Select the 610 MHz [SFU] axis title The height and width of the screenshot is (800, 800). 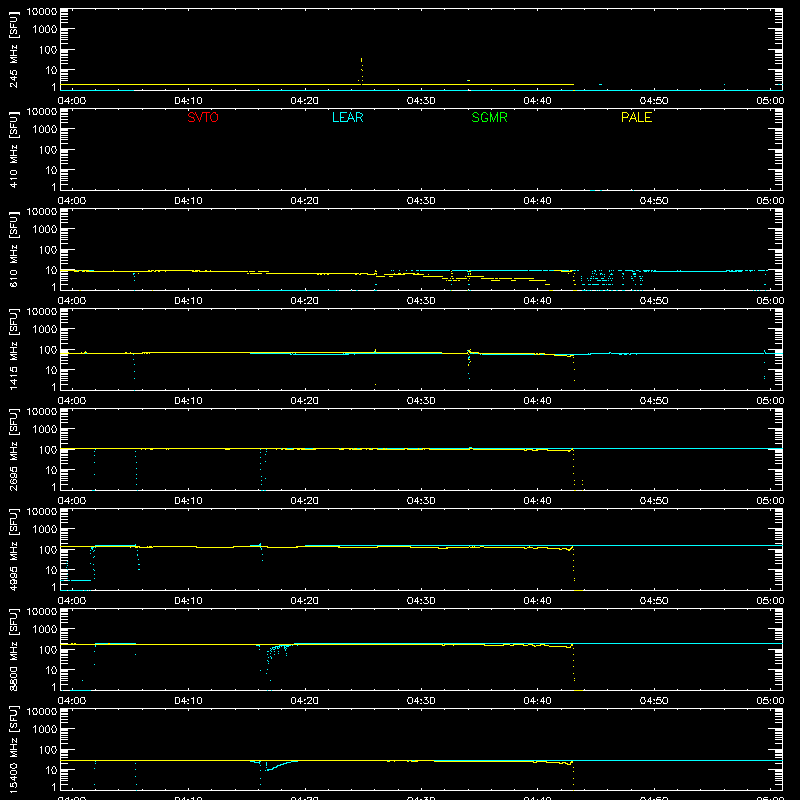(x=13, y=250)
